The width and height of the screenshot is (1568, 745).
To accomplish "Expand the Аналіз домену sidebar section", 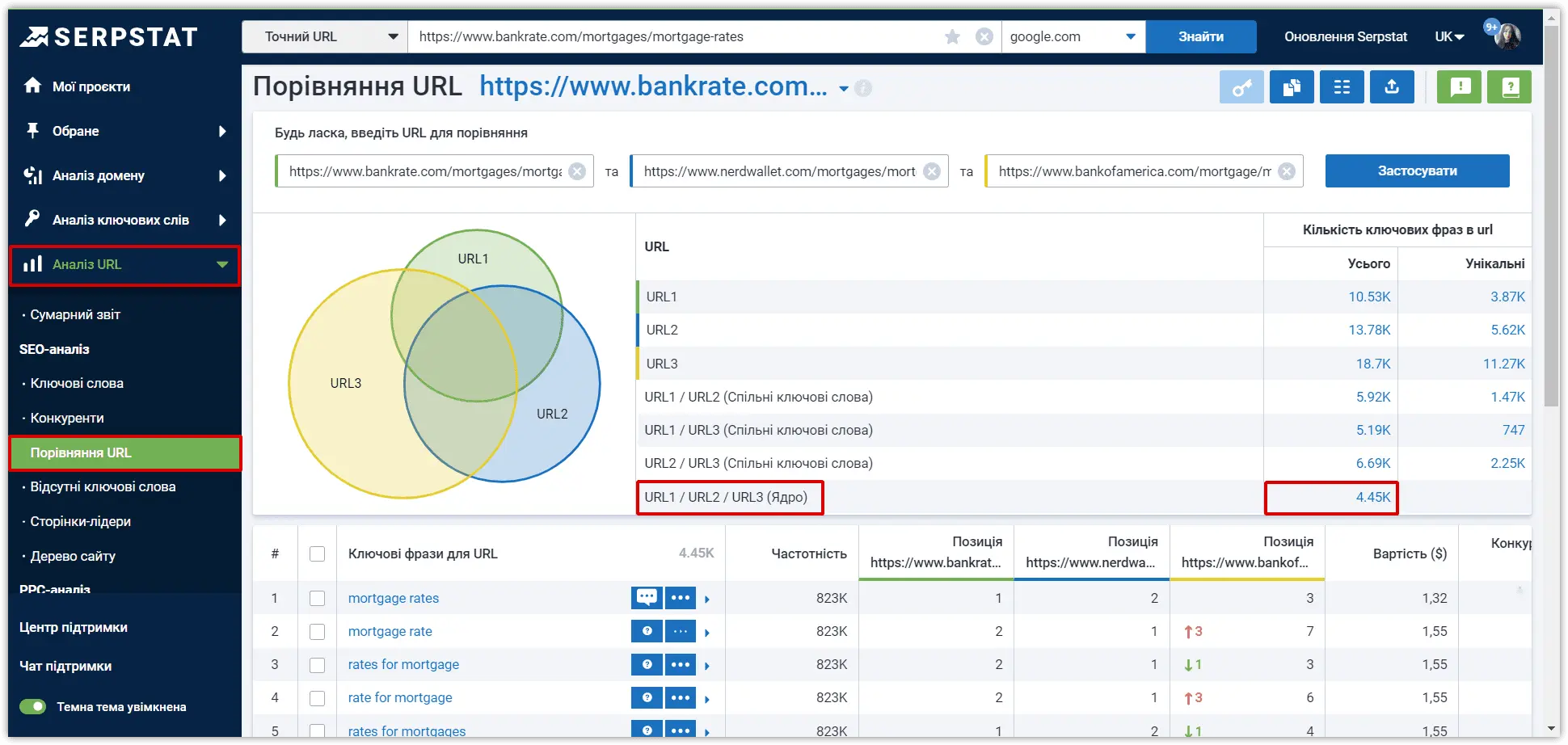I will (124, 175).
